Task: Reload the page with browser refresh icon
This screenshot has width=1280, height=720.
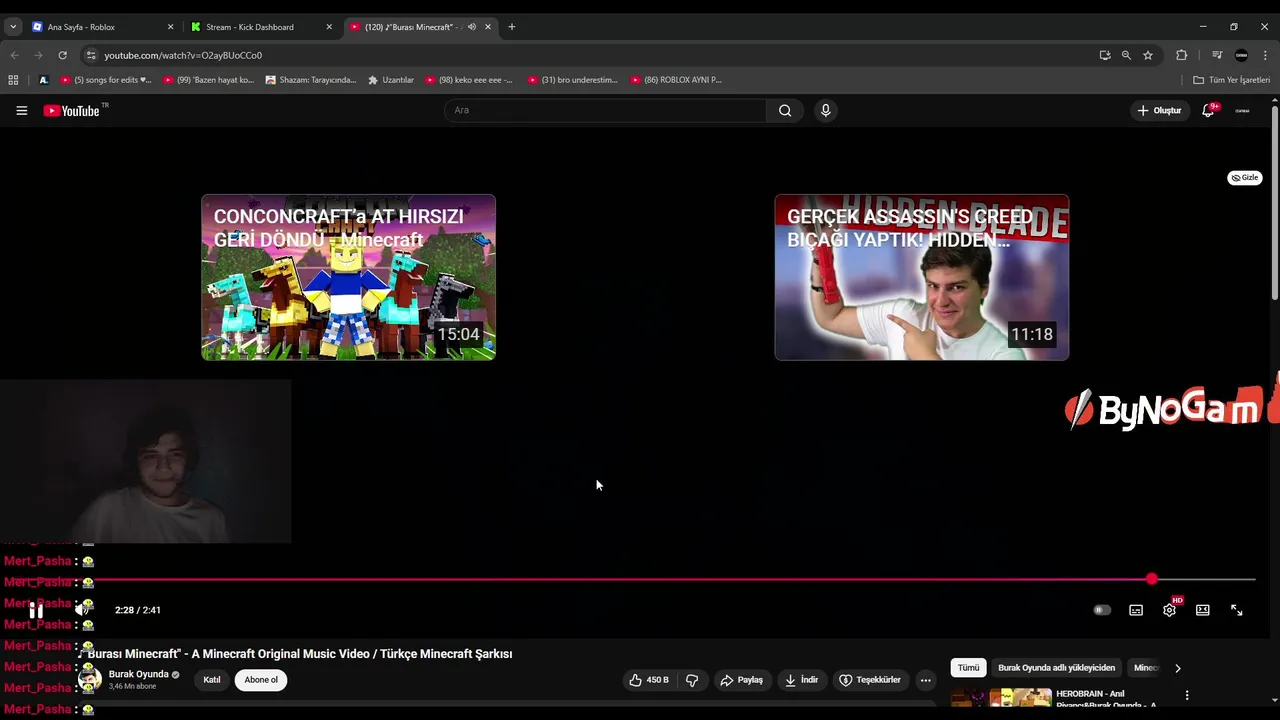Action: pyautogui.click(x=62, y=55)
